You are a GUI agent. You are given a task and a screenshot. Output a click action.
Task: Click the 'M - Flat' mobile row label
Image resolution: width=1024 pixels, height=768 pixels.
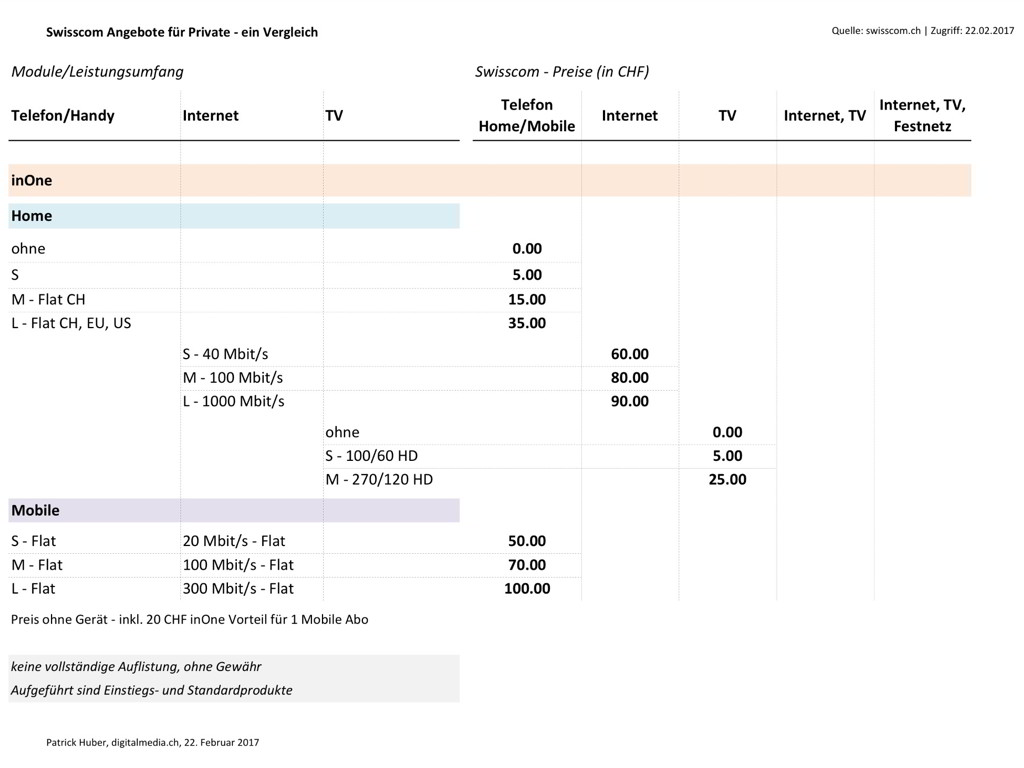(37, 565)
